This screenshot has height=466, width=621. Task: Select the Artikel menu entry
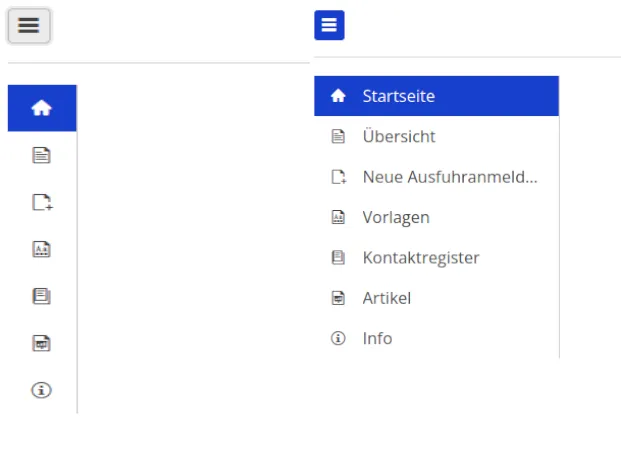[387, 298]
